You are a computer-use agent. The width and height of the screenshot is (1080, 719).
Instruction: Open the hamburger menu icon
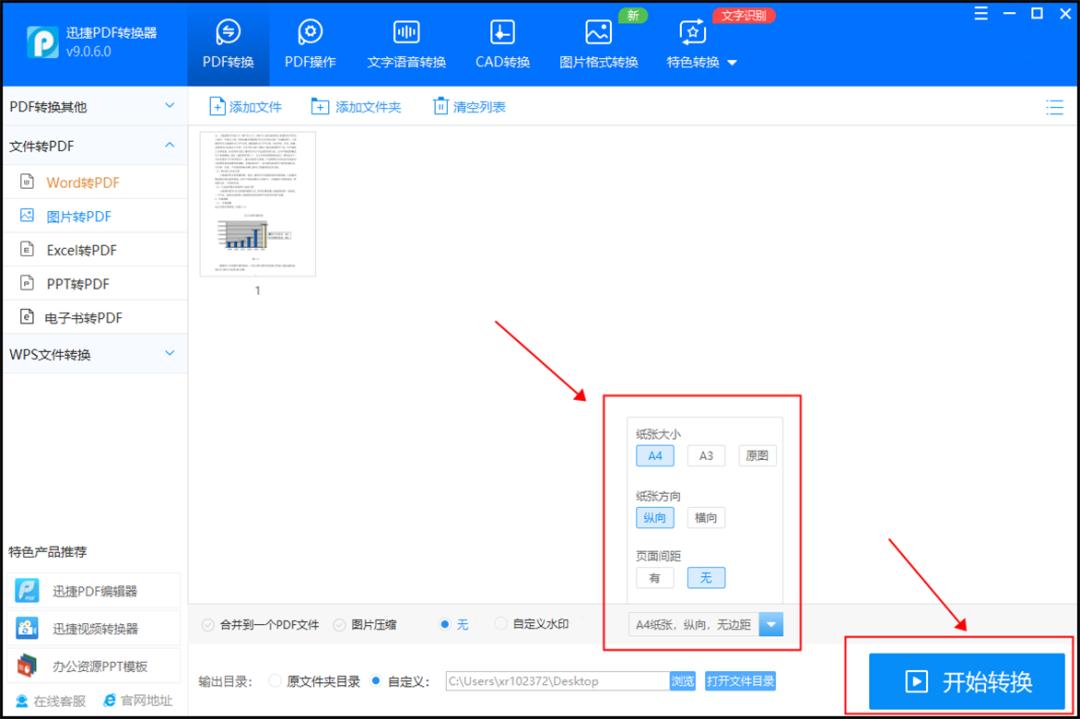tap(979, 13)
